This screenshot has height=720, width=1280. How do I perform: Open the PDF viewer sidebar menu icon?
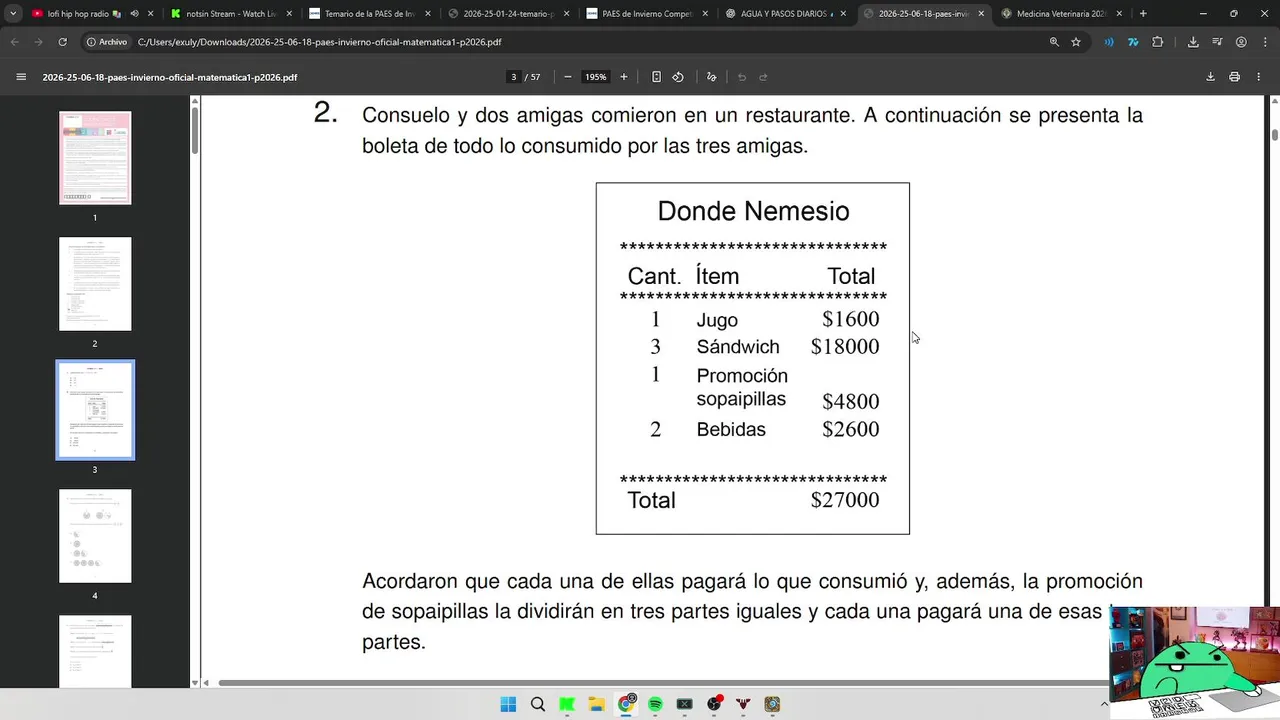[x=21, y=77]
